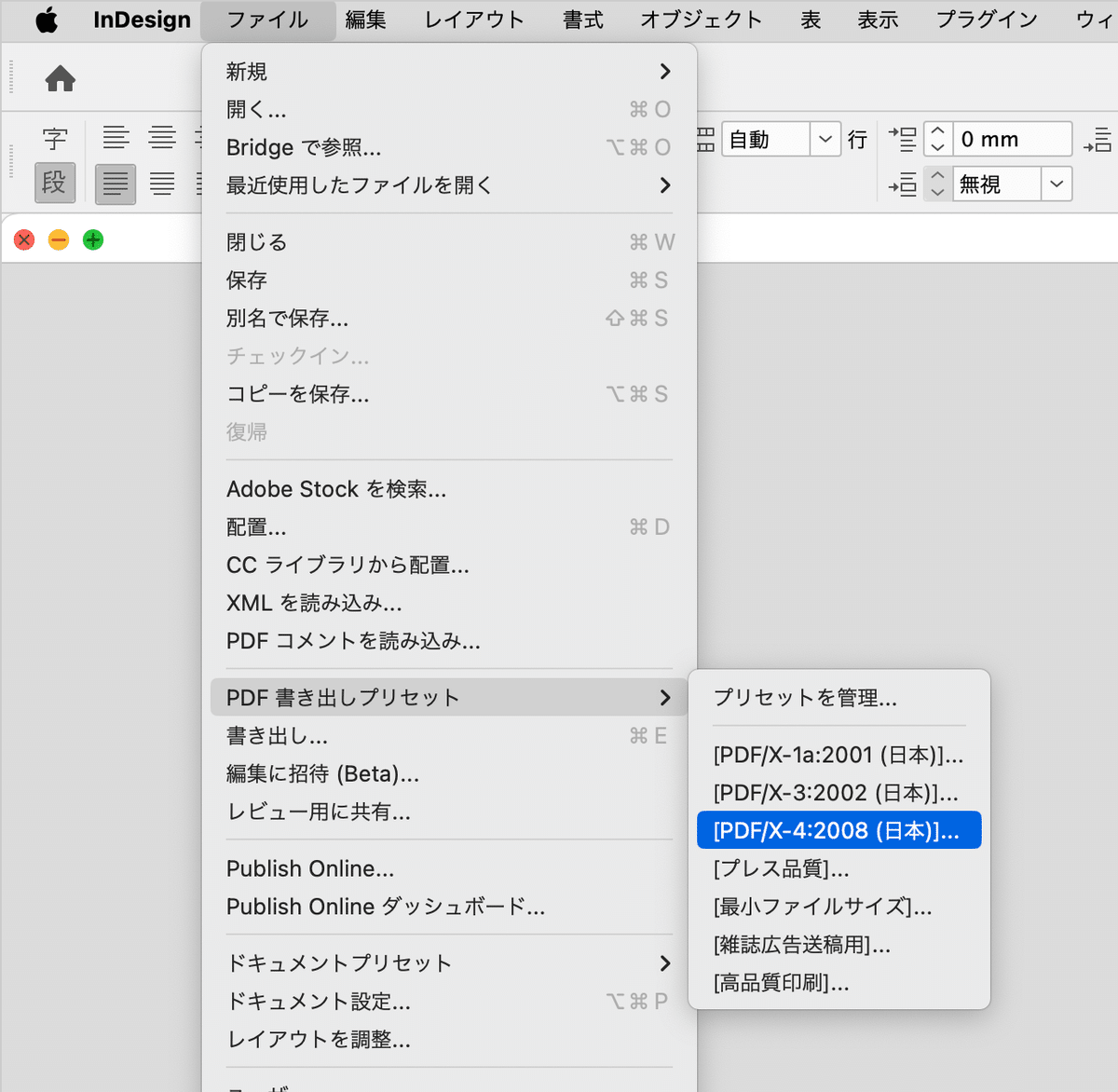Open the レイアウト menu
Viewport: 1118px width, 1092px height.
pos(474,20)
